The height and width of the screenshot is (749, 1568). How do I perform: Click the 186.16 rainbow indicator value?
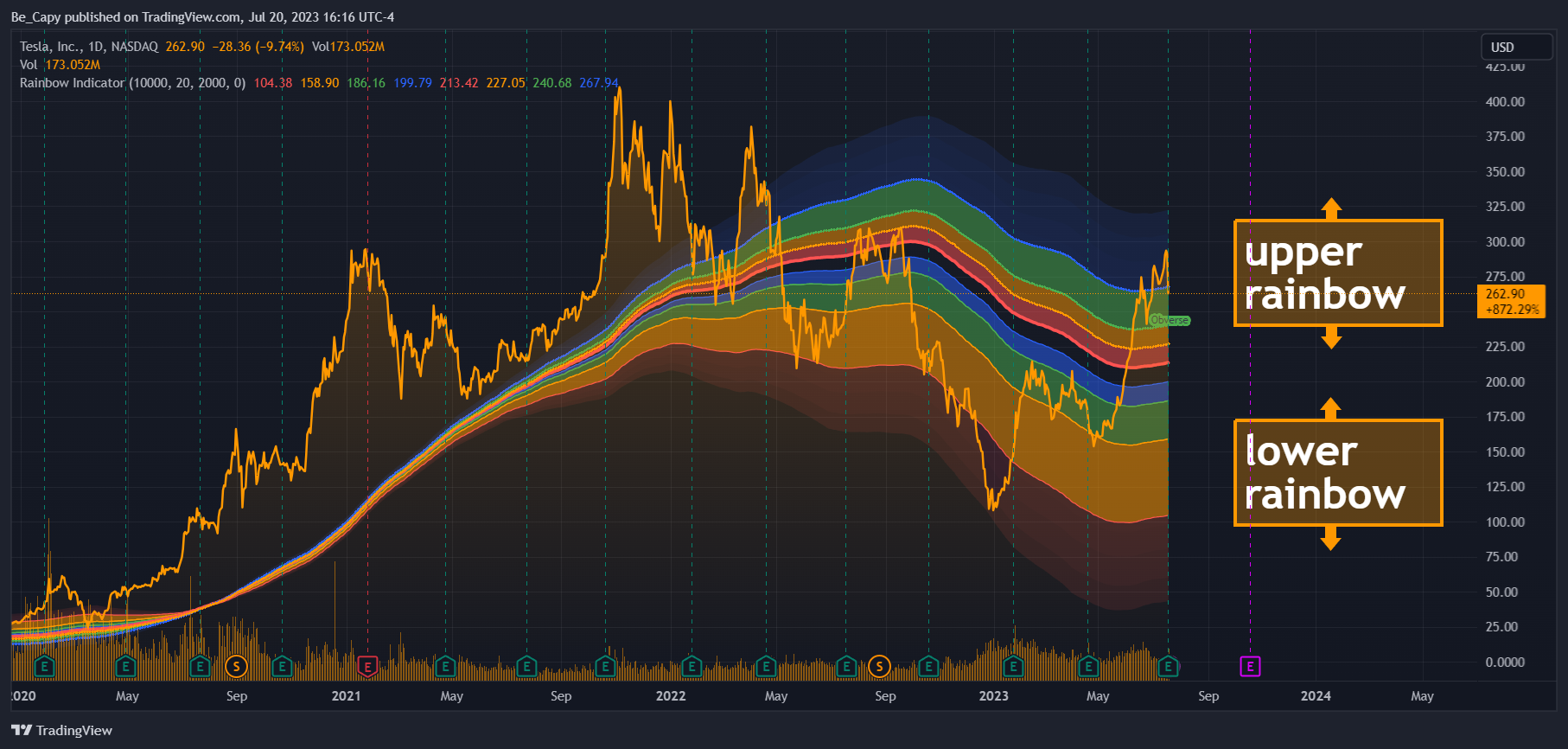click(x=367, y=83)
